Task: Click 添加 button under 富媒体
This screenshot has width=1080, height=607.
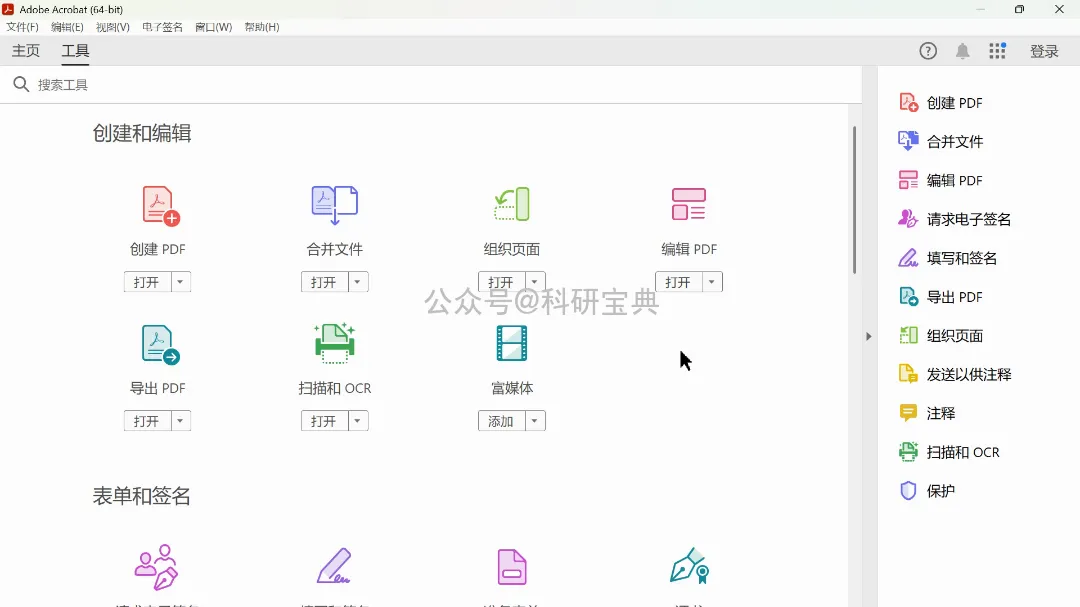Action: 501,420
